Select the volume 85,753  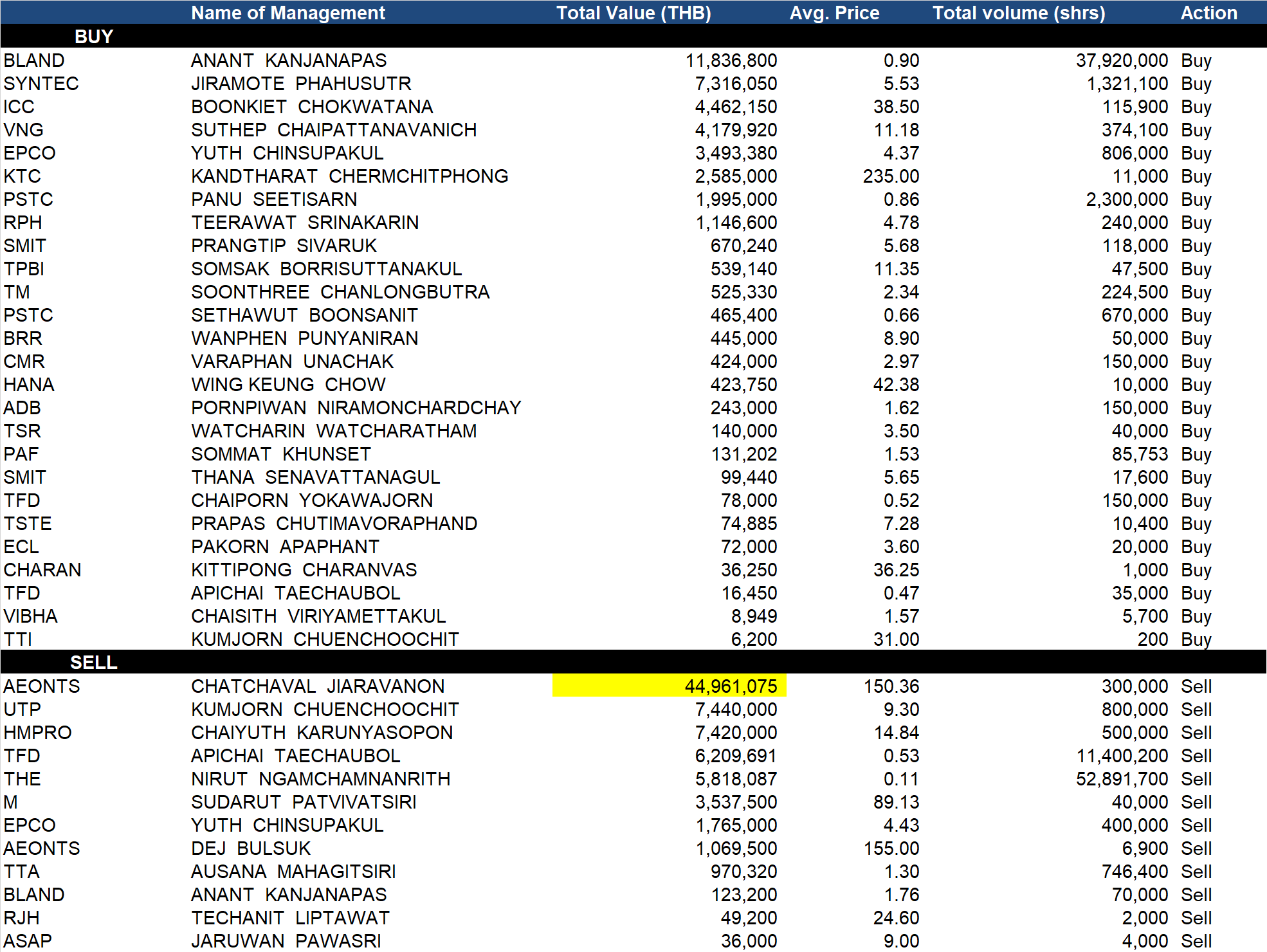[x=1140, y=454]
